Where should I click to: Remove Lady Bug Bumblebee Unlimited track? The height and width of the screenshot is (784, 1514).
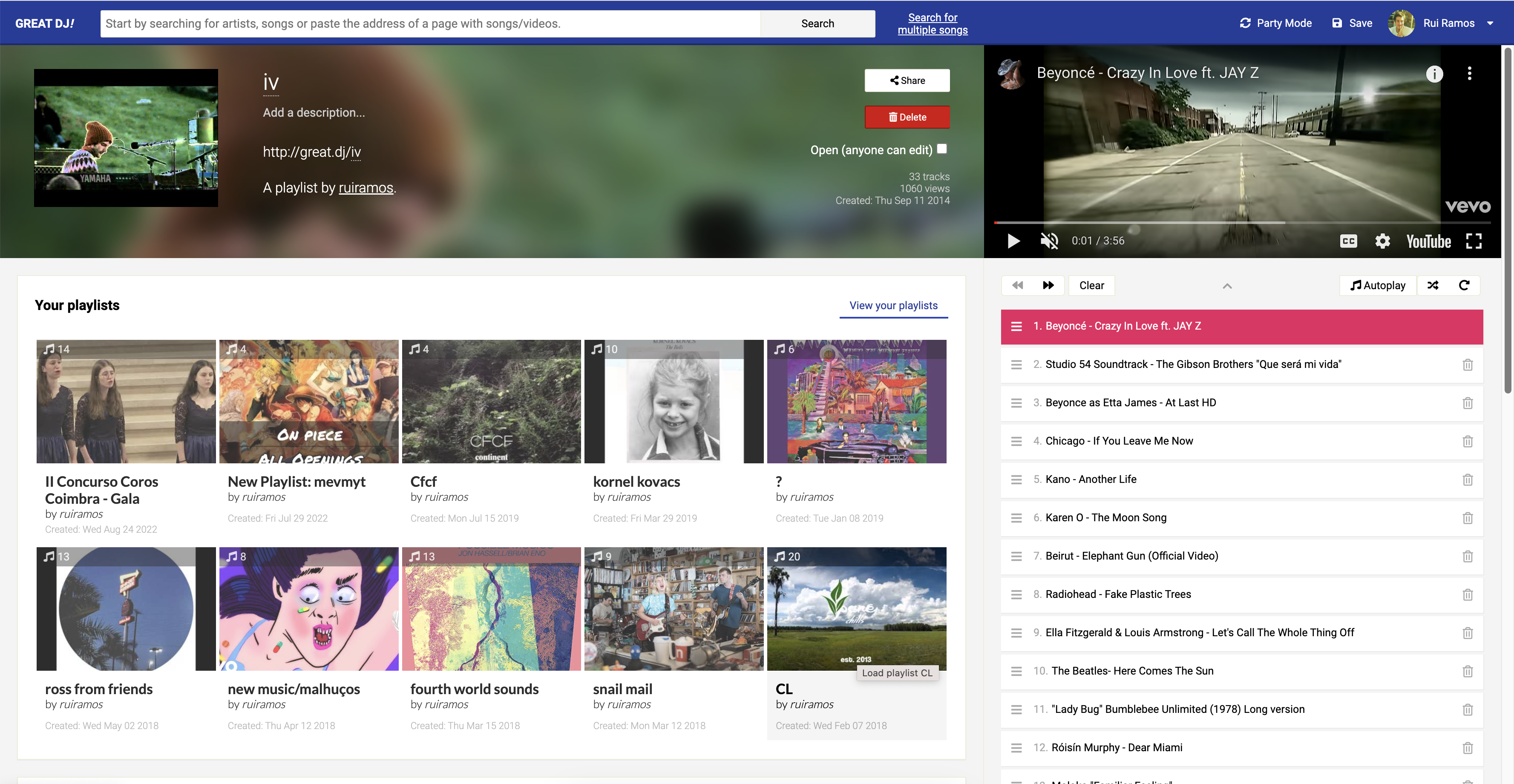pos(1468,709)
